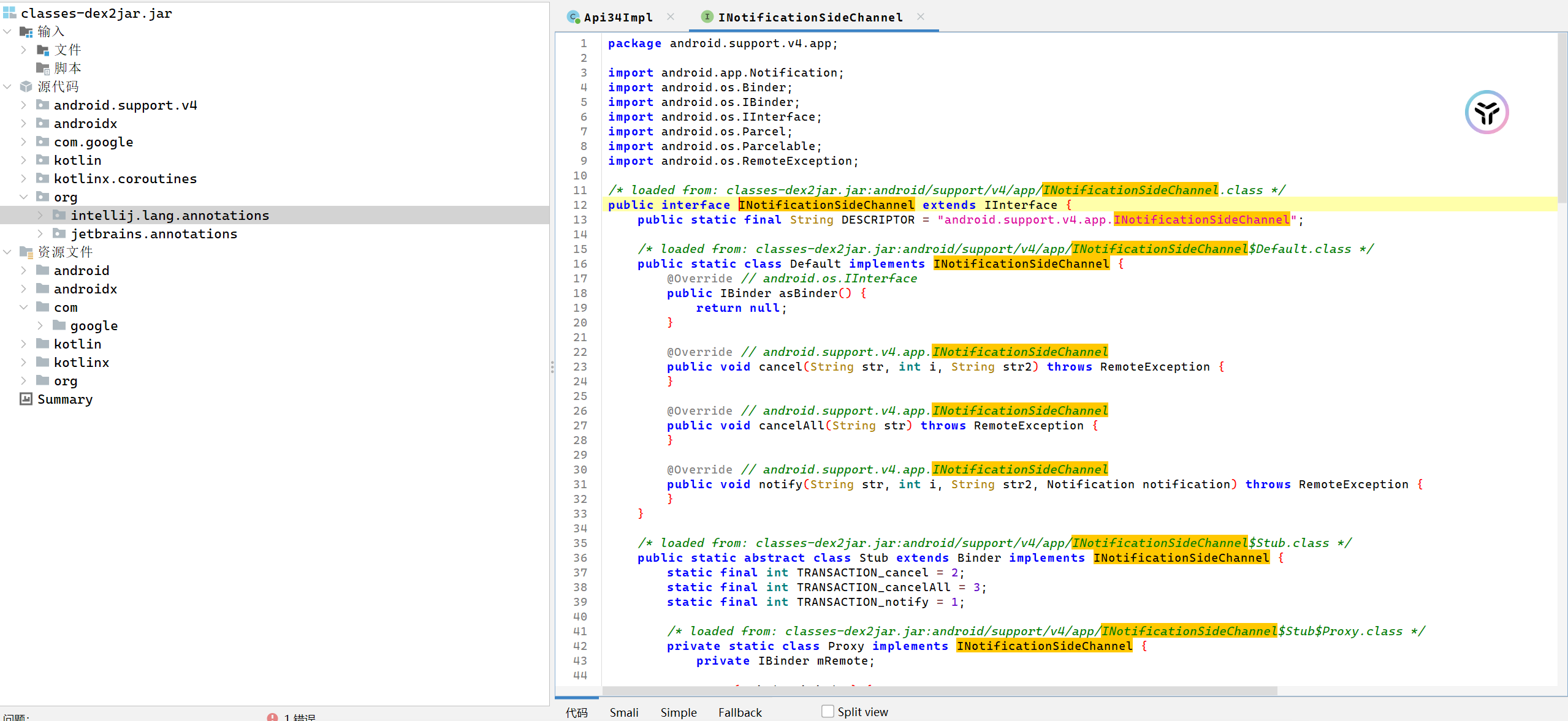
Task: Click the source code package icon
Action: 26,86
